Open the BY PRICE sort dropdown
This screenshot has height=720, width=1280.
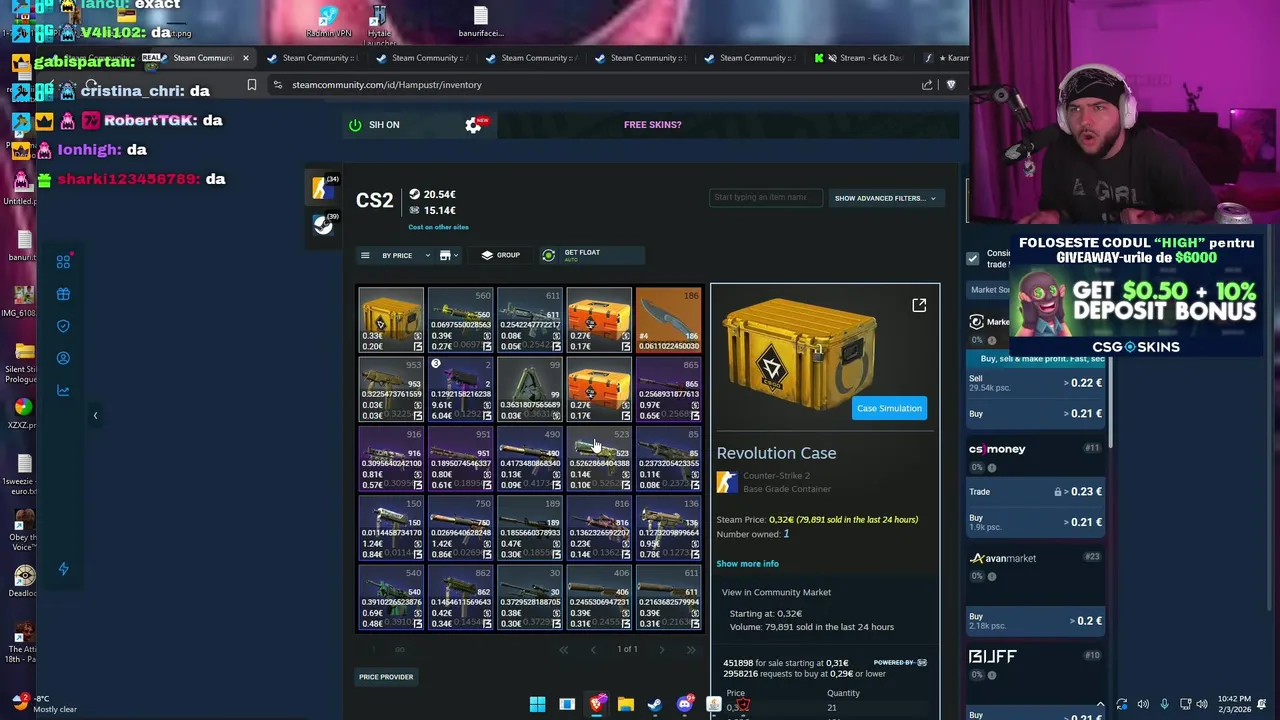coord(406,256)
